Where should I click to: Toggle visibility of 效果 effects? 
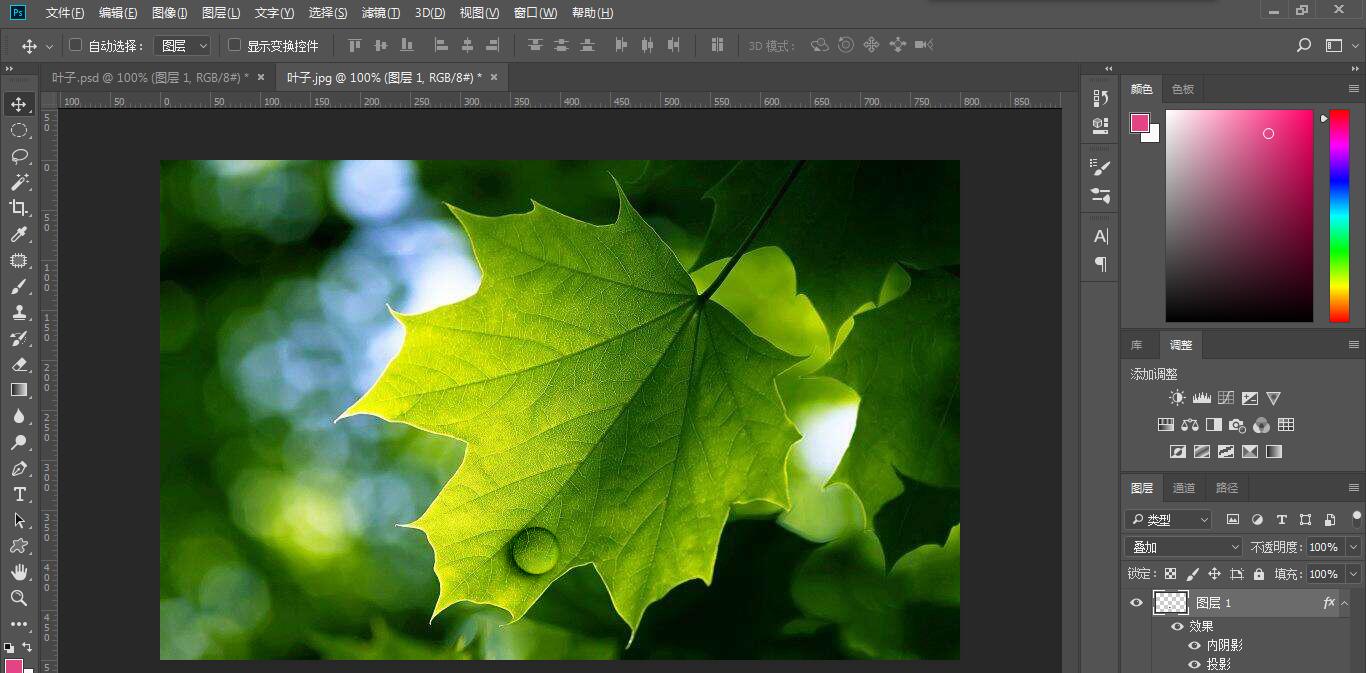[x=1177, y=626]
